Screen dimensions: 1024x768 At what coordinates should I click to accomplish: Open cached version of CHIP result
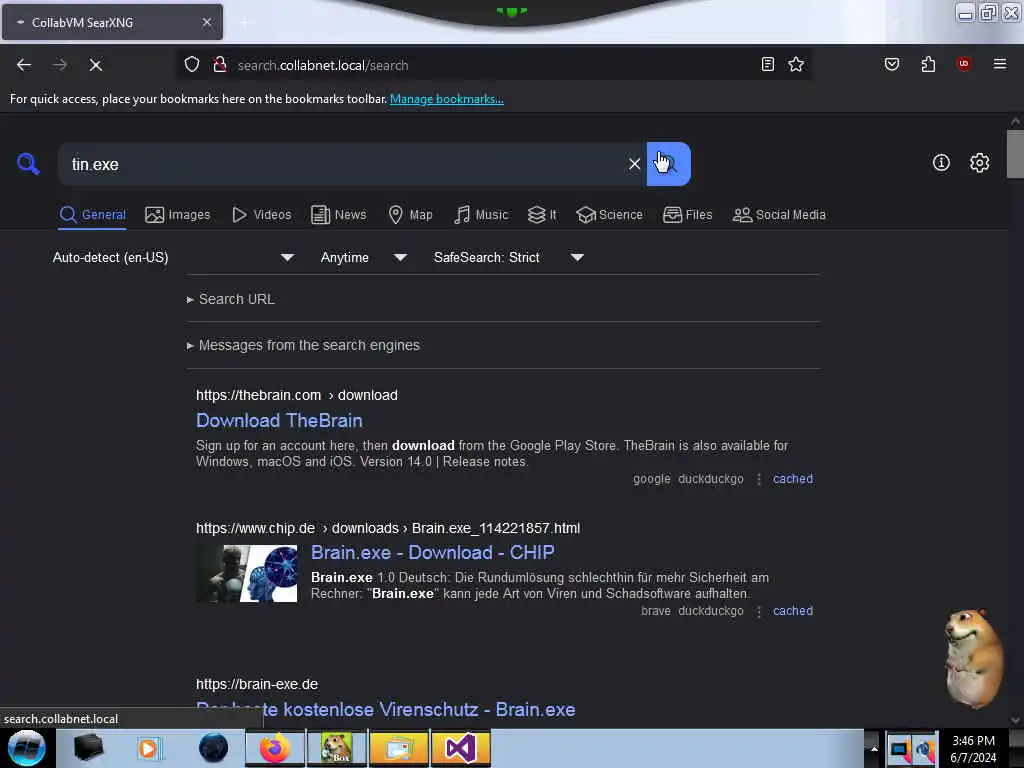point(793,611)
